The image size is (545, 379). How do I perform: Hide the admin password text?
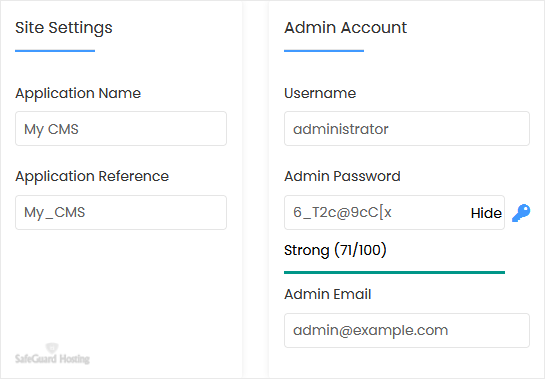pyautogui.click(x=486, y=213)
